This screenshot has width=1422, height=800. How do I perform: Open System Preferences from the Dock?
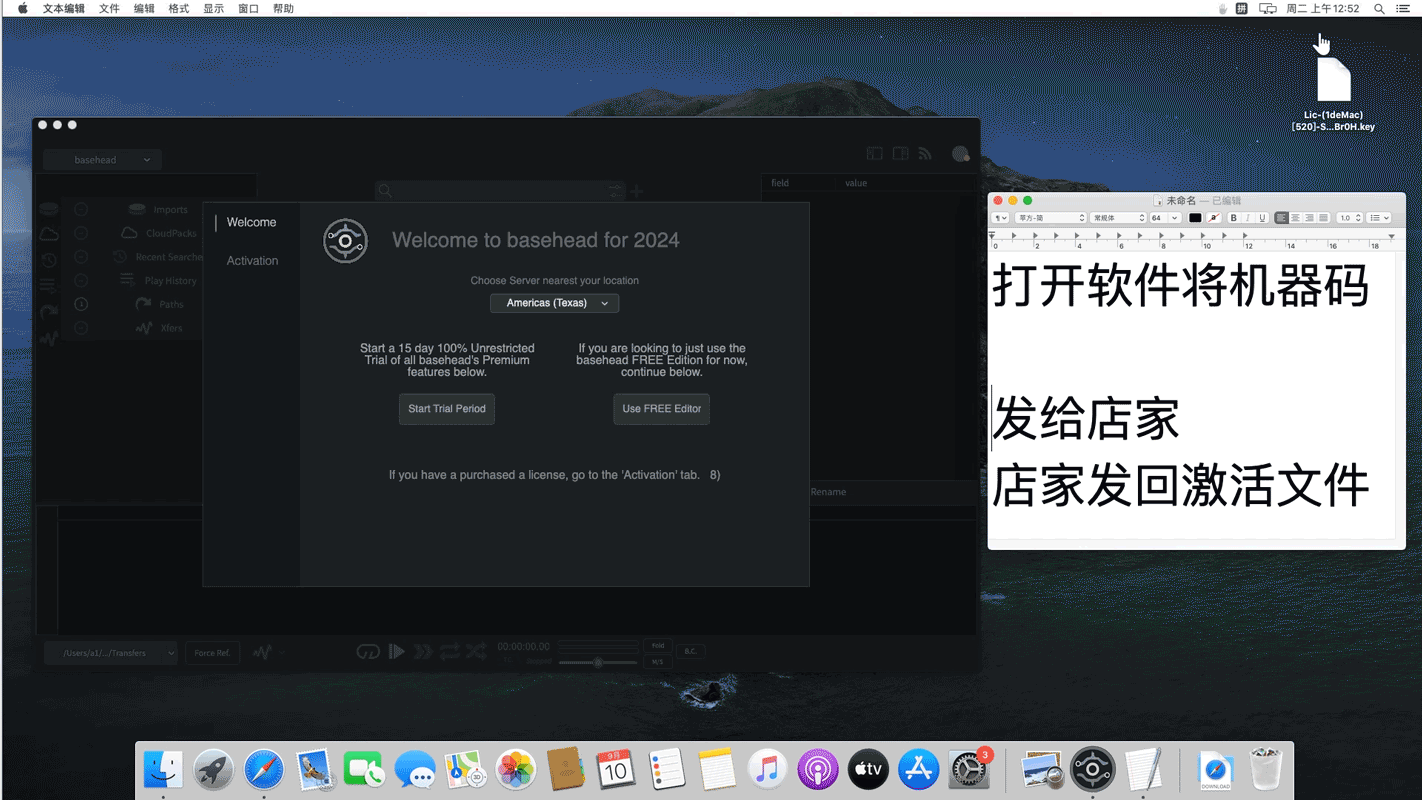coord(968,770)
